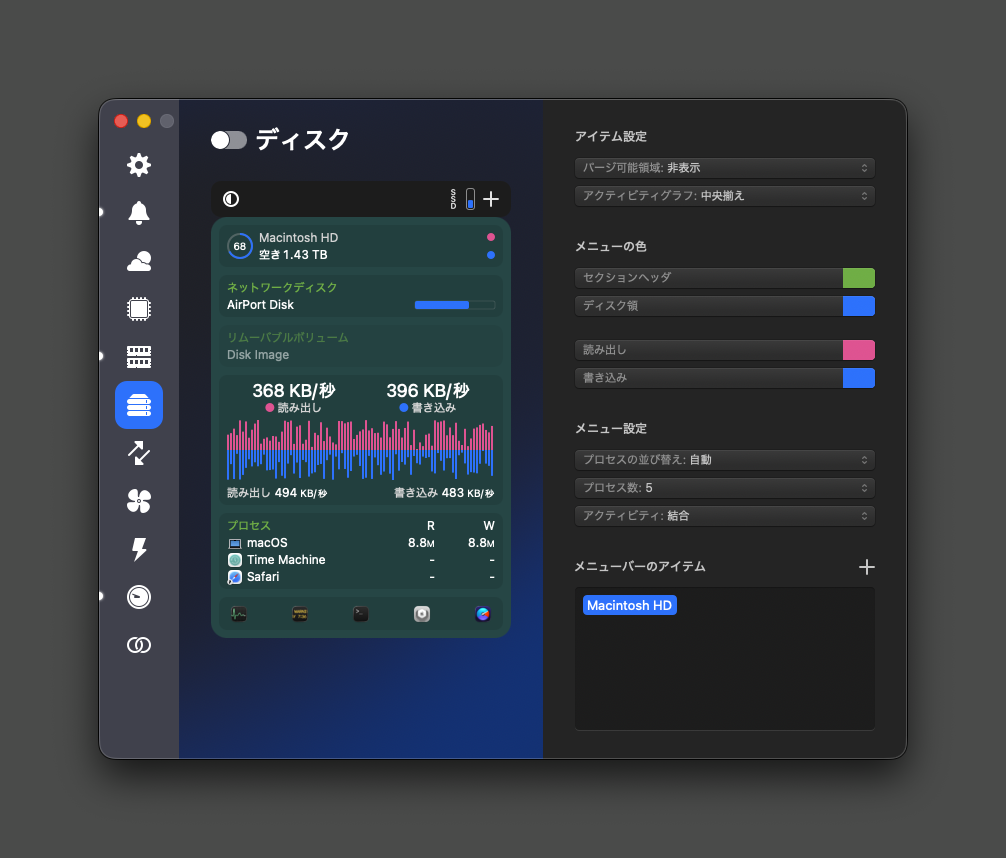Toggle light/dark theme in menu preview
Image resolution: width=1006 pixels, height=858 pixels.
[231, 199]
